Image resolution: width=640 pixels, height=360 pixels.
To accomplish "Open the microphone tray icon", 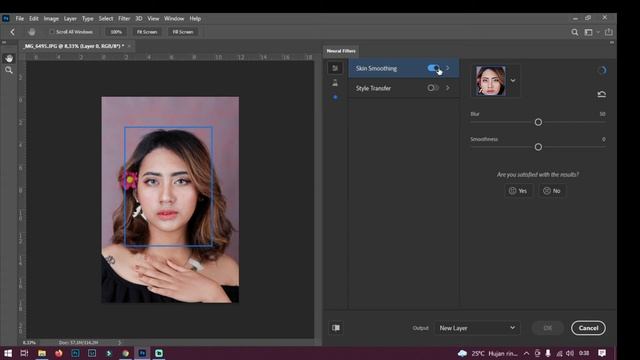I will click(548, 353).
